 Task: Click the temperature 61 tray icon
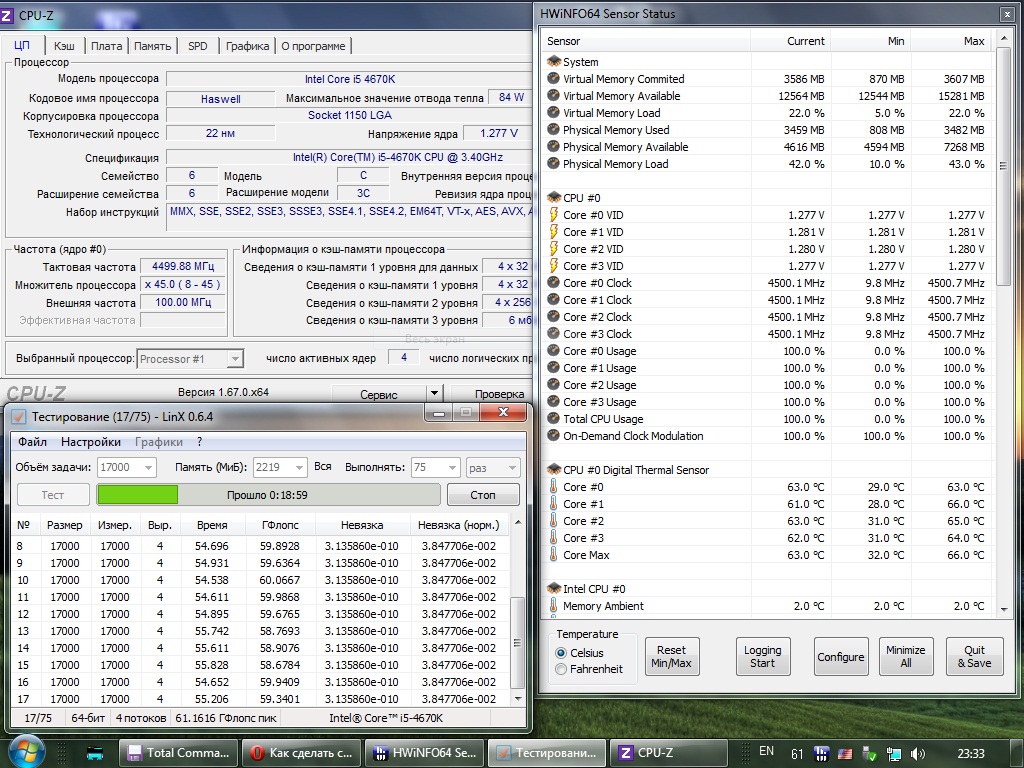pyautogui.click(x=797, y=754)
